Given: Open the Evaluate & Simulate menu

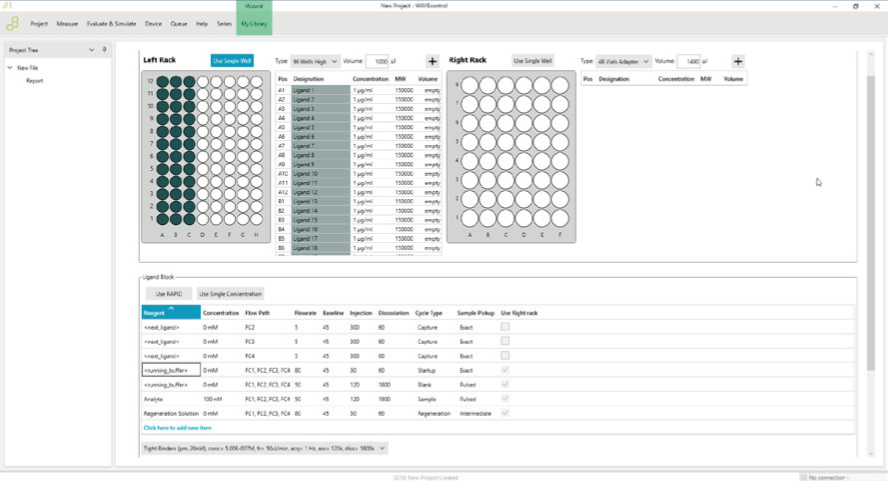Looking at the screenshot, I should [112, 24].
